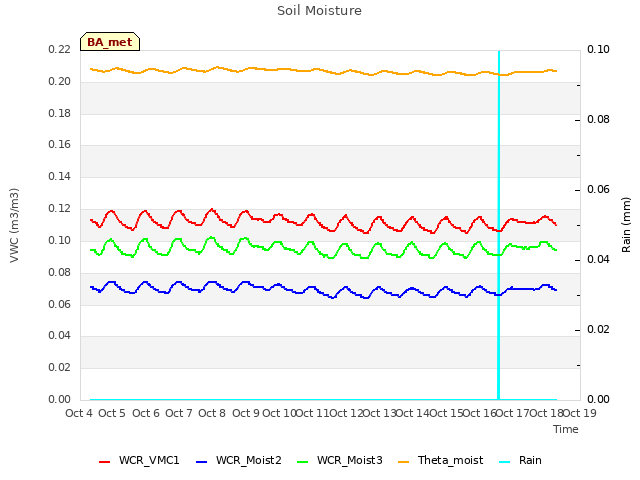Click the 0.14 left VWC tick label
The width and height of the screenshot is (640, 480).
(x=60, y=176)
